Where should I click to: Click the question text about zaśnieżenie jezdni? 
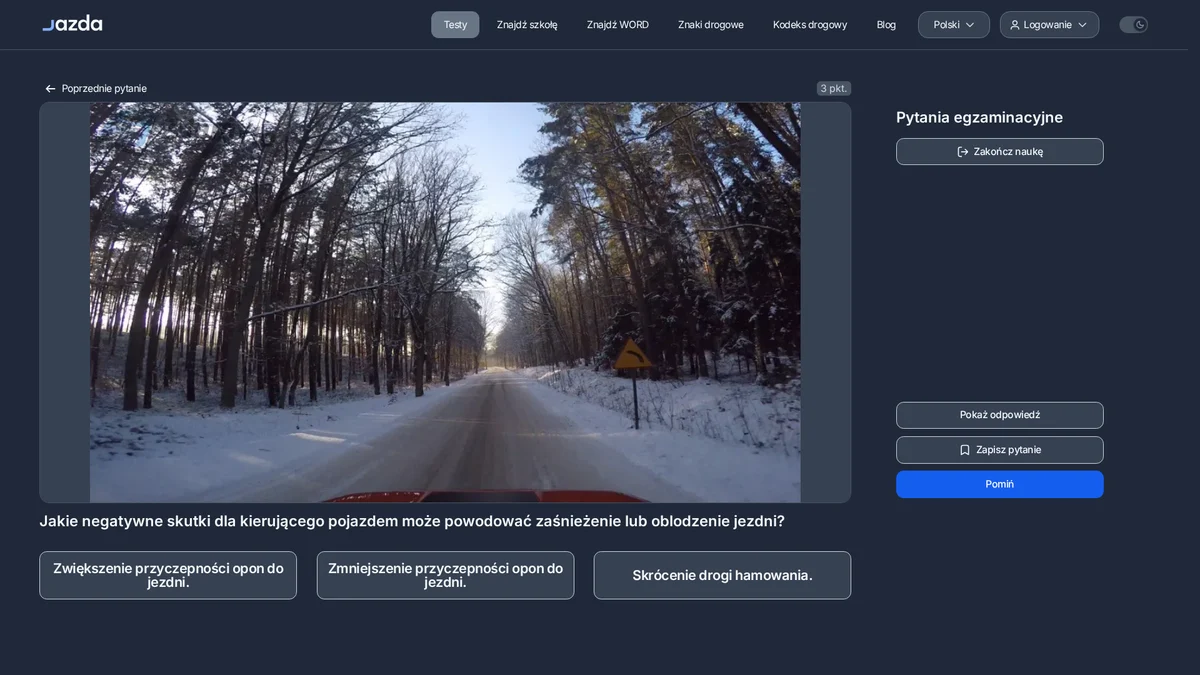pyautogui.click(x=412, y=521)
